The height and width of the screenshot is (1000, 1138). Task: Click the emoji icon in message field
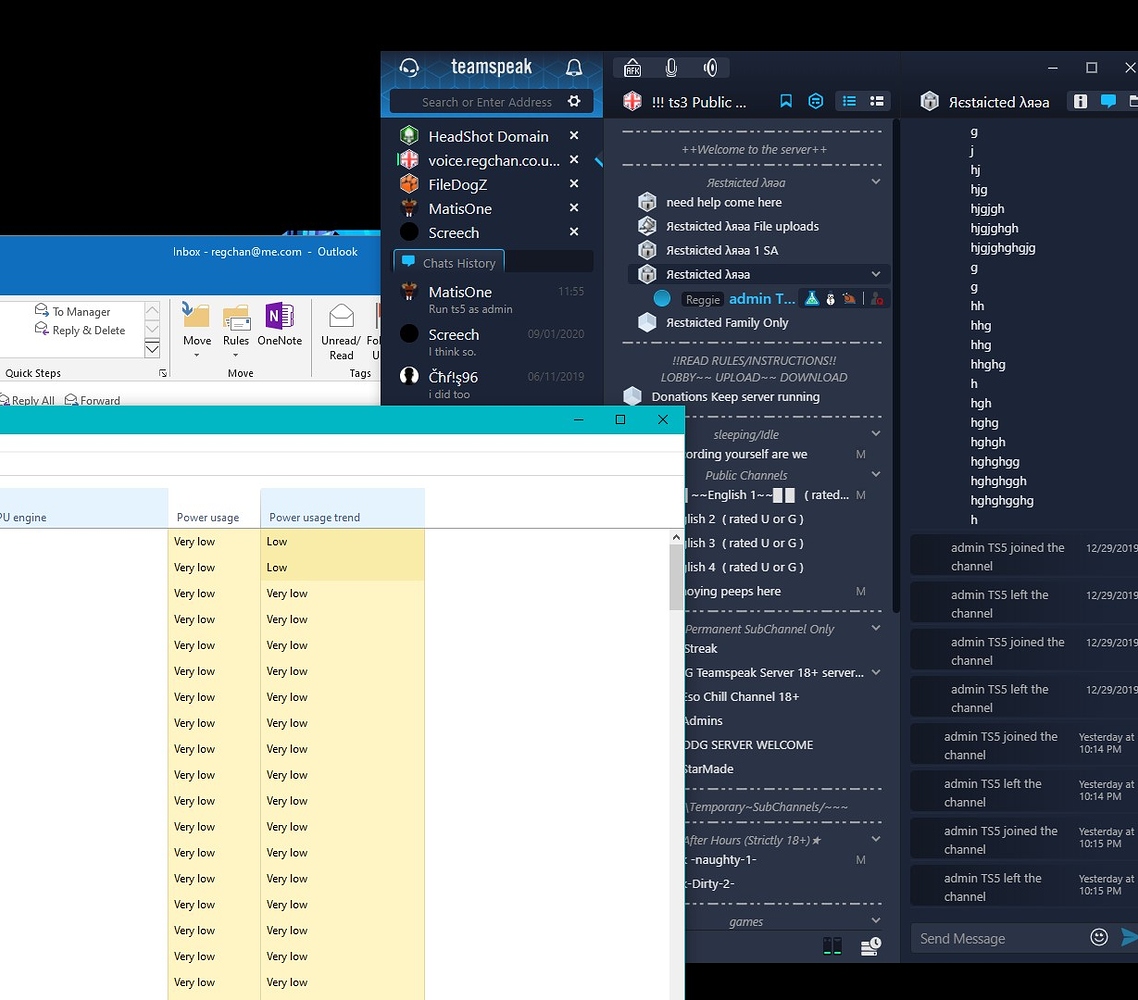click(1099, 937)
